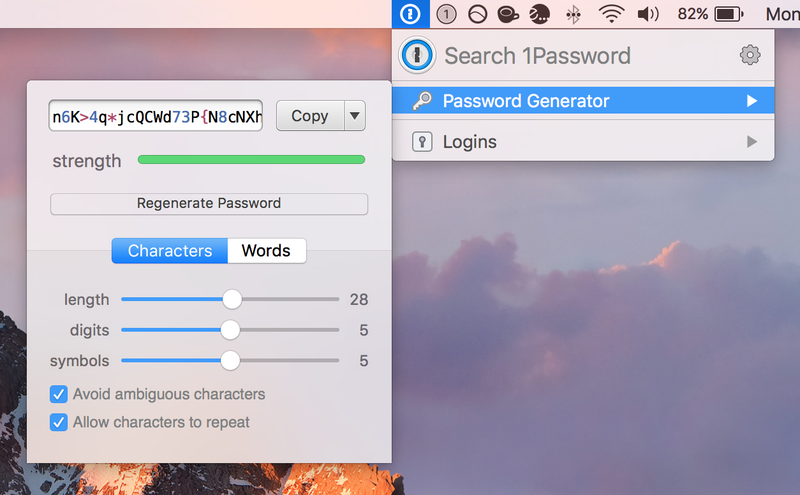The height and width of the screenshot is (495, 800).
Task: Expand the Password Generator submenu arrow
Action: pos(752,101)
